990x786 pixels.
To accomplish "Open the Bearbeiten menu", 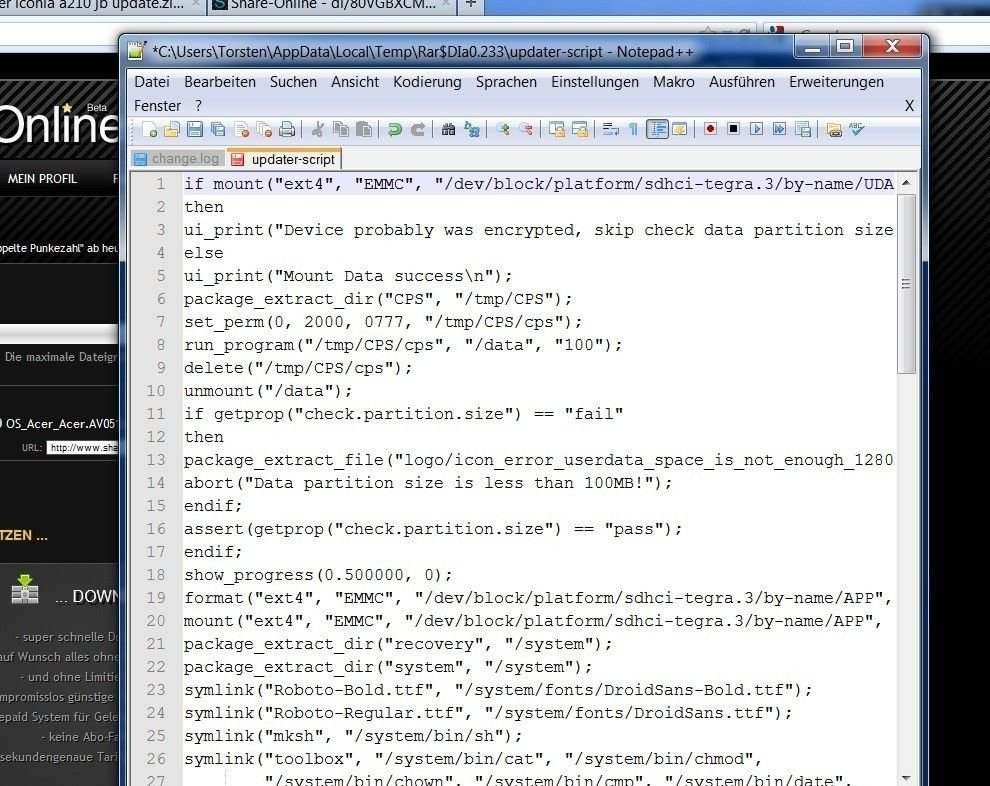I will click(220, 82).
